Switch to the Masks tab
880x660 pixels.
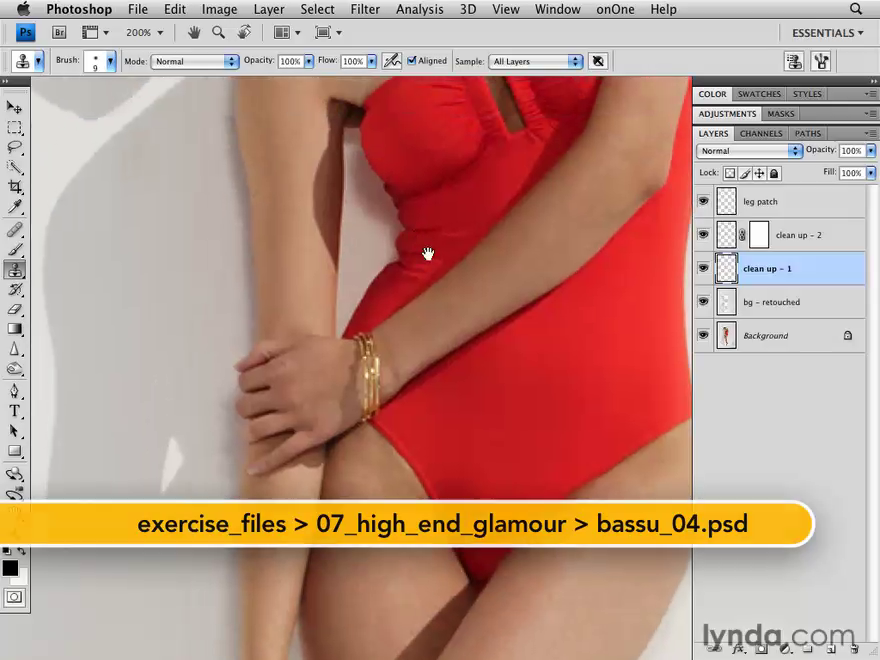tap(781, 113)
